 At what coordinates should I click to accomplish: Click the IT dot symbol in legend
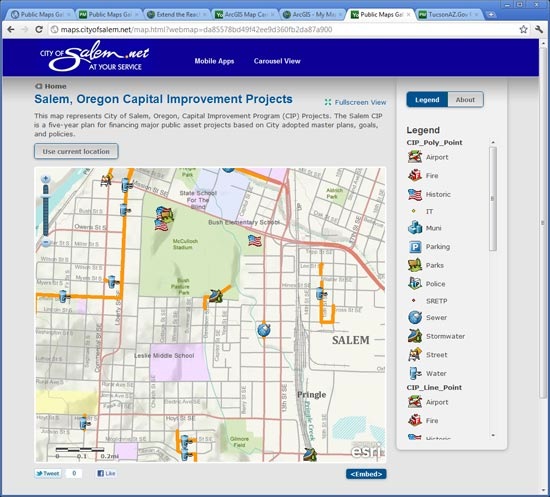tap(414, 211)
